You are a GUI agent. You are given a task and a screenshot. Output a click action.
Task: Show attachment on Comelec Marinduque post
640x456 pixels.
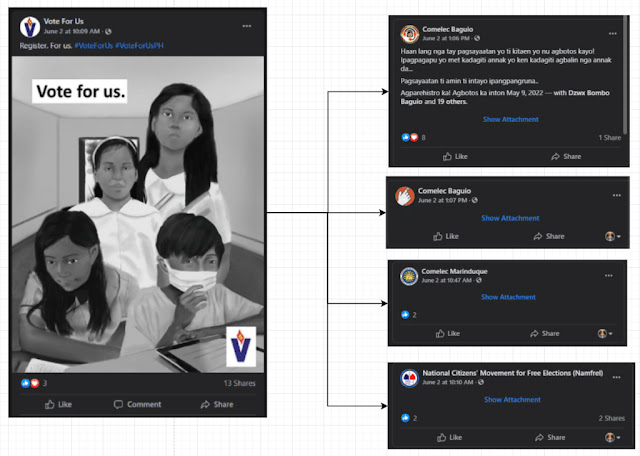[x=508, y=297]
